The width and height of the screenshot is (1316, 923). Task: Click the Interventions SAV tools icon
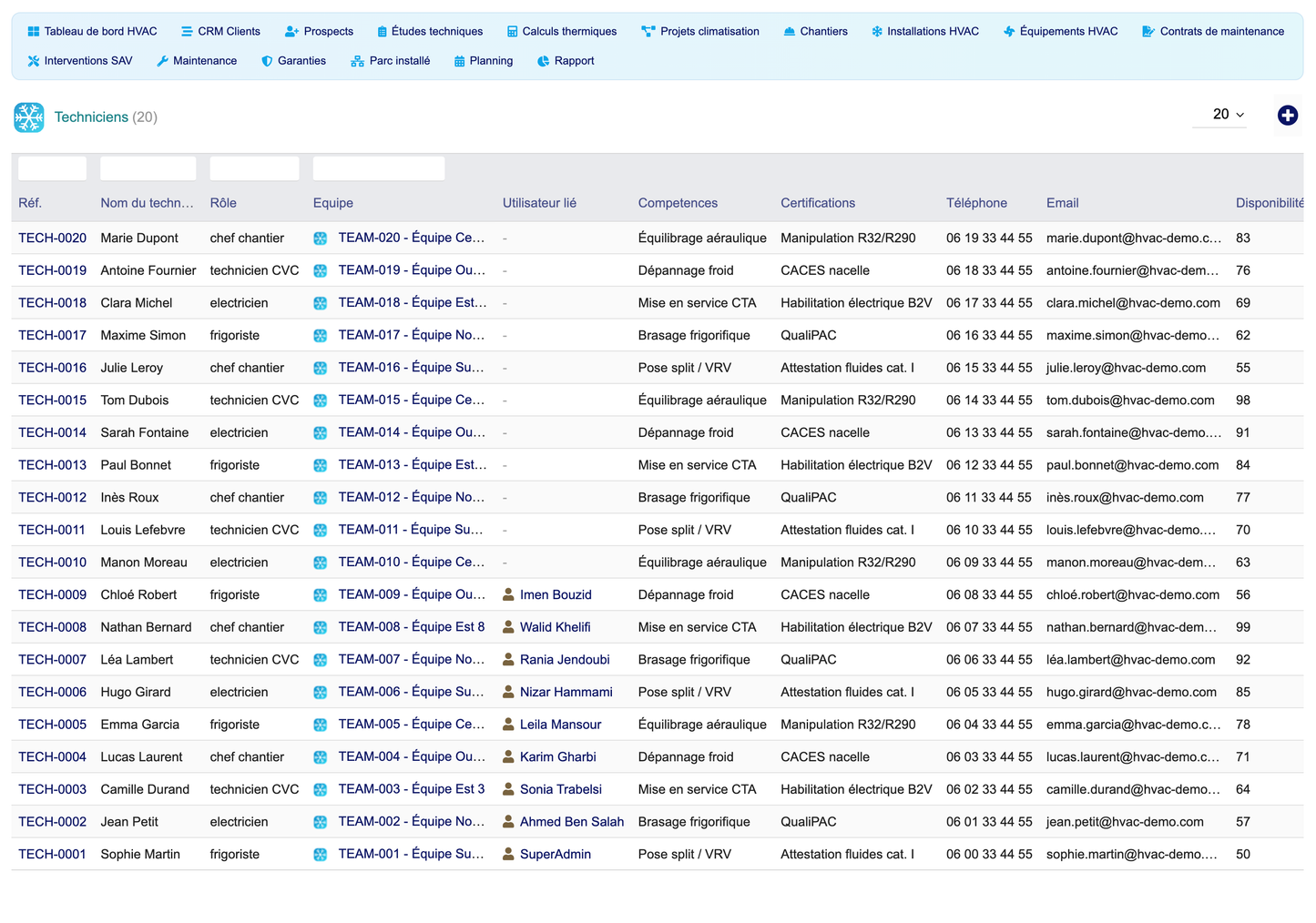coord(34,61)
